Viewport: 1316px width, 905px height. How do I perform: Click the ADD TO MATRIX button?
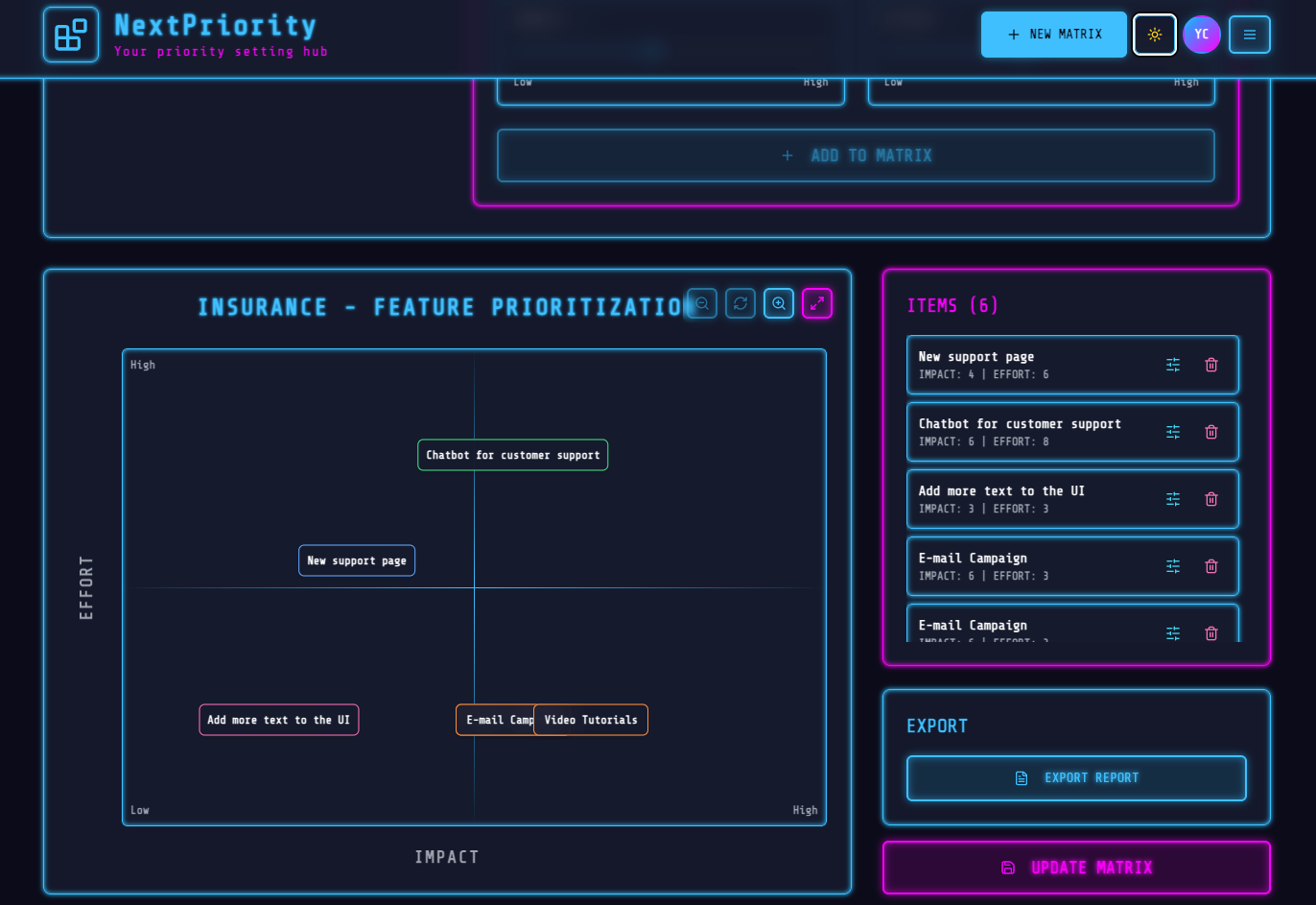click(x=856, y=155)
